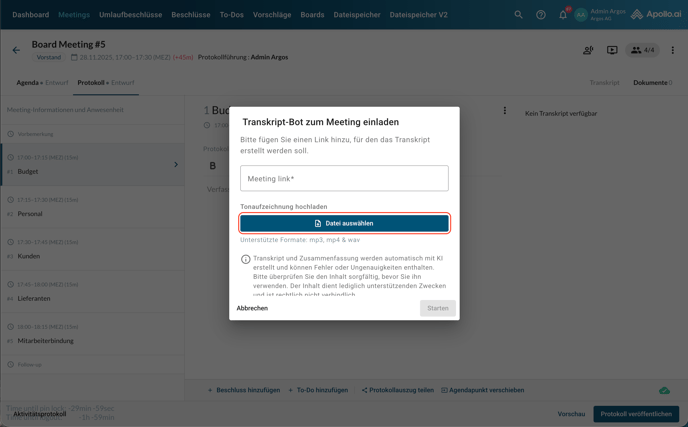
Task: Click the search icon in top navigation
Action: pyautogui.click(x=518, y=15)
